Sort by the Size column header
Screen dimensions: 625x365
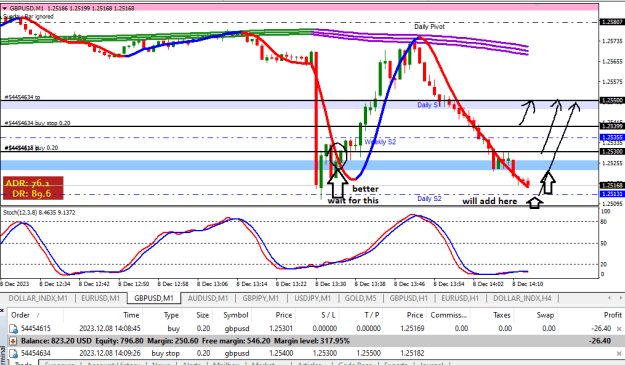point(202,315)
